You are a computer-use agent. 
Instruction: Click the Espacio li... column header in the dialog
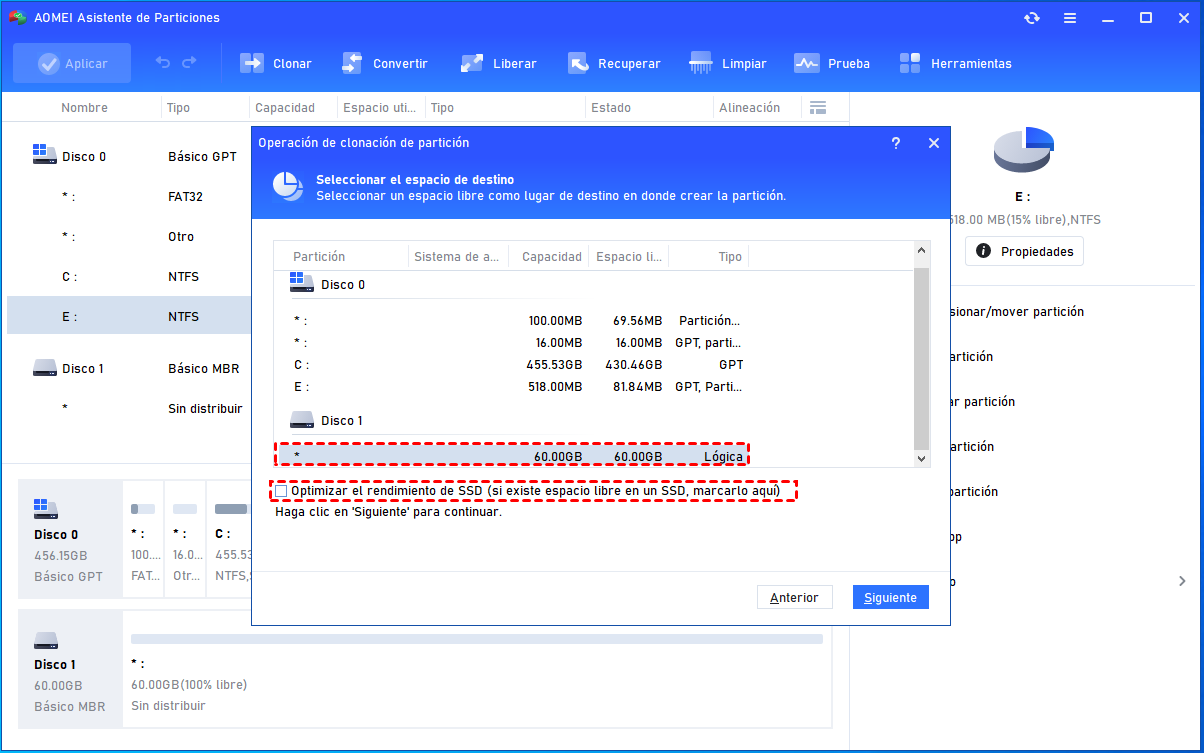point(629,257)
